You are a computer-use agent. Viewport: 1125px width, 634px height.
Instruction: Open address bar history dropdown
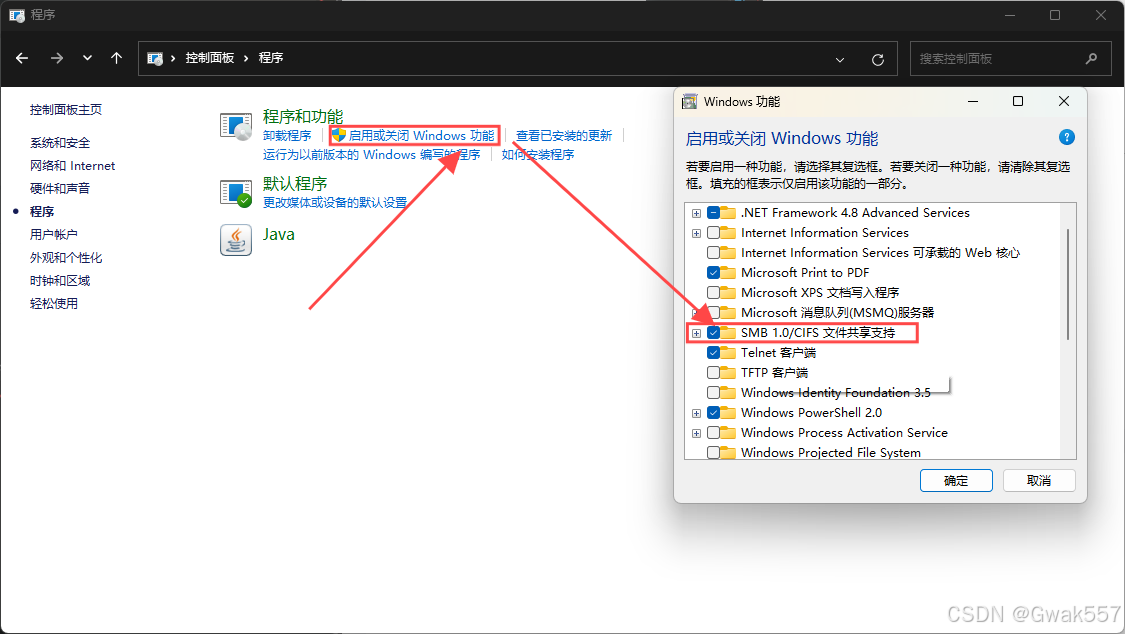click(x=839, y=60)
